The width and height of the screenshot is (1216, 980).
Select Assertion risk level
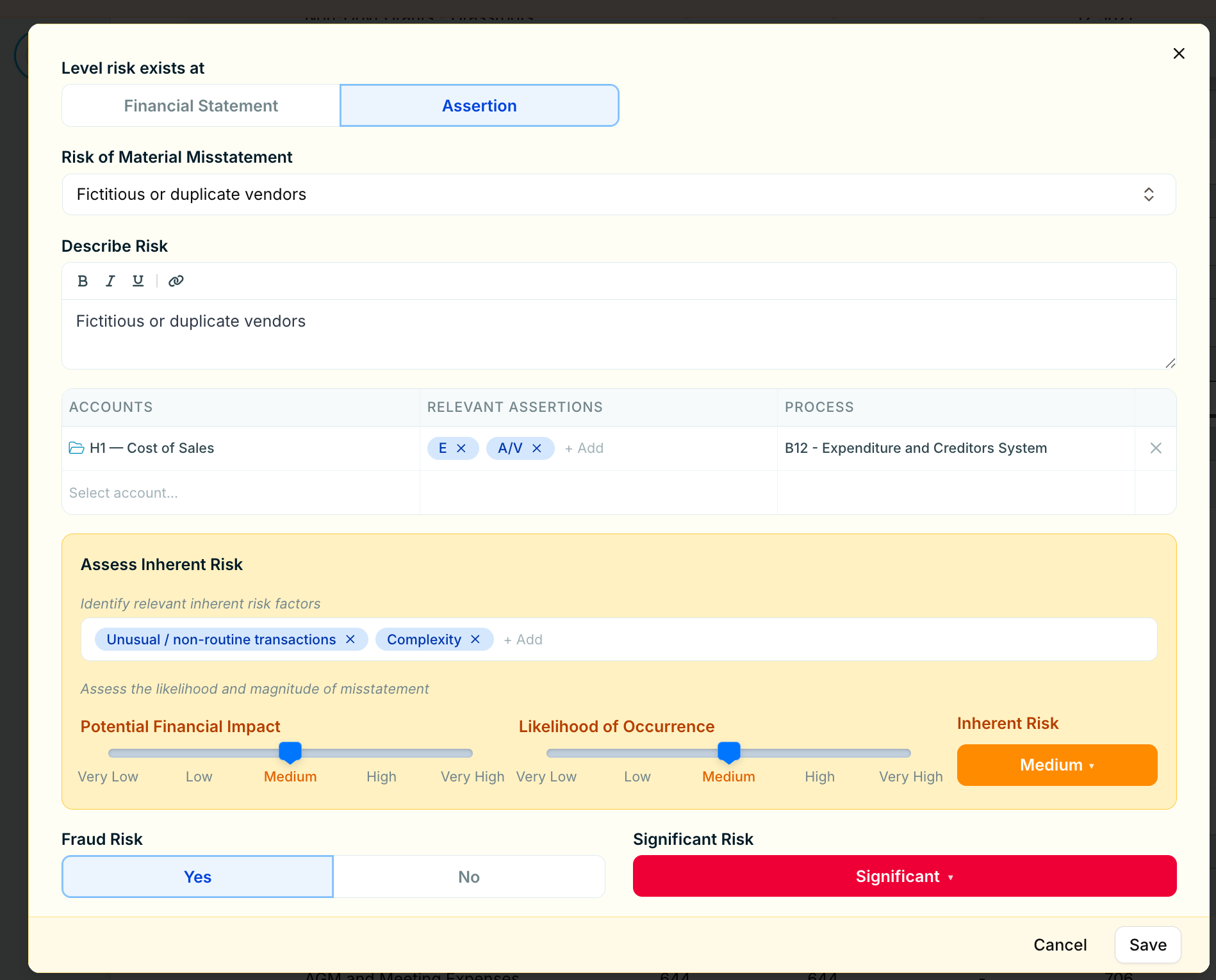click(x=479, y=106)
